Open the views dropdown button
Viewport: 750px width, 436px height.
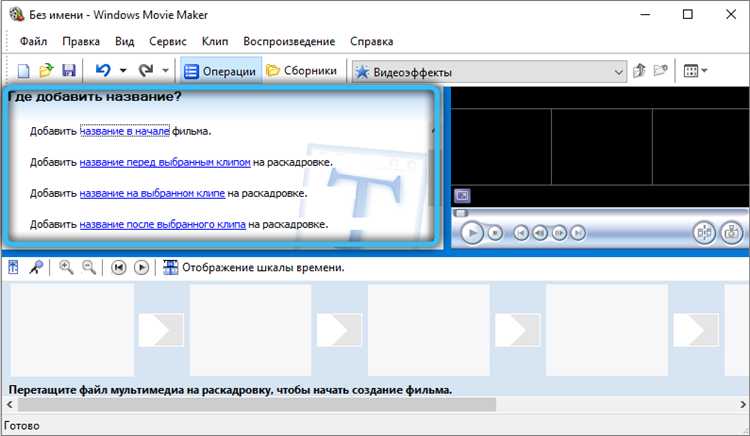[x=695, y=71]
